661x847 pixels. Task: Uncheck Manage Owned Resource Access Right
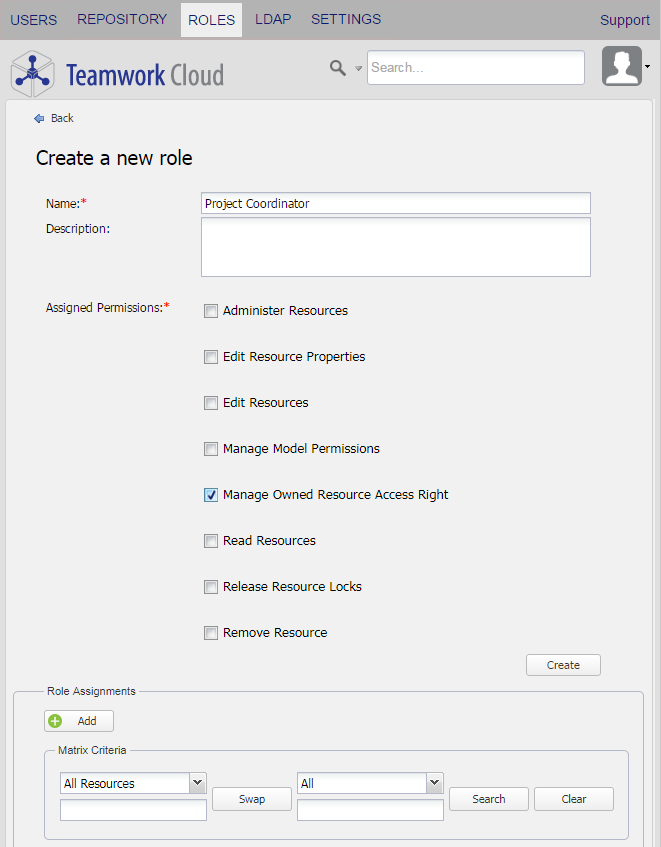click(211, 495)
